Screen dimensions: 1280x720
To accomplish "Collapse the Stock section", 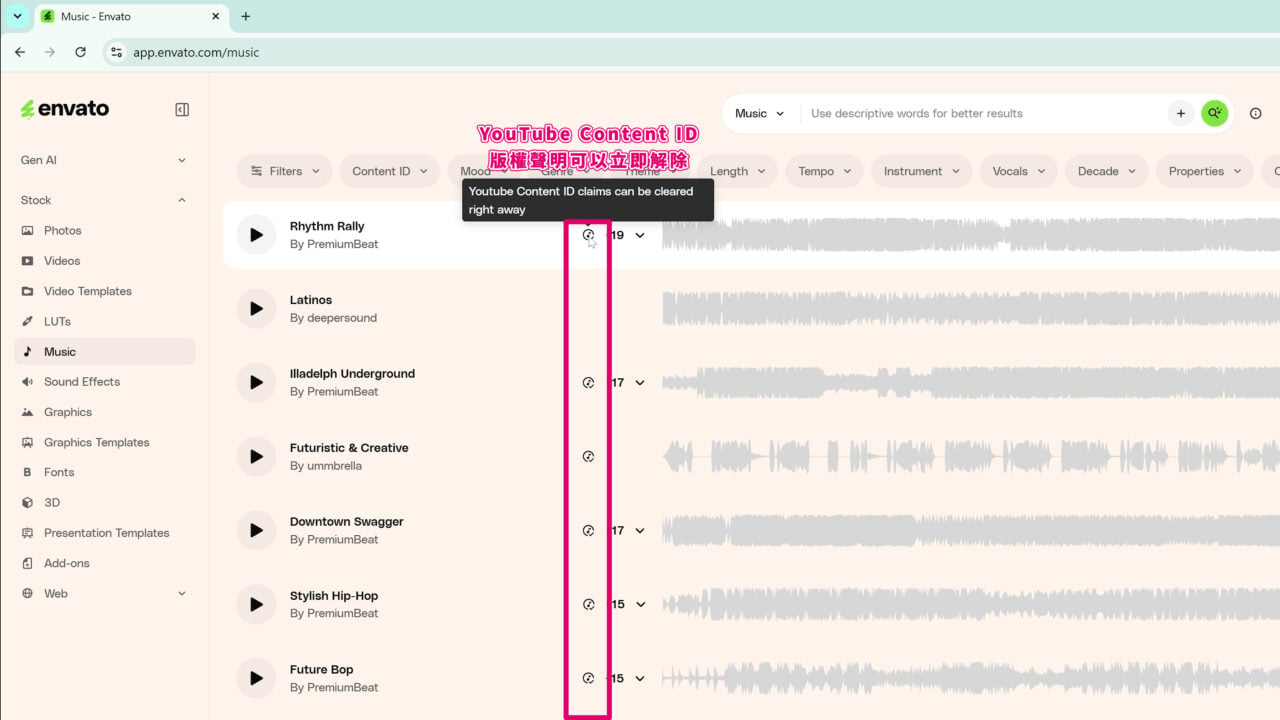I will click(104, 200).
